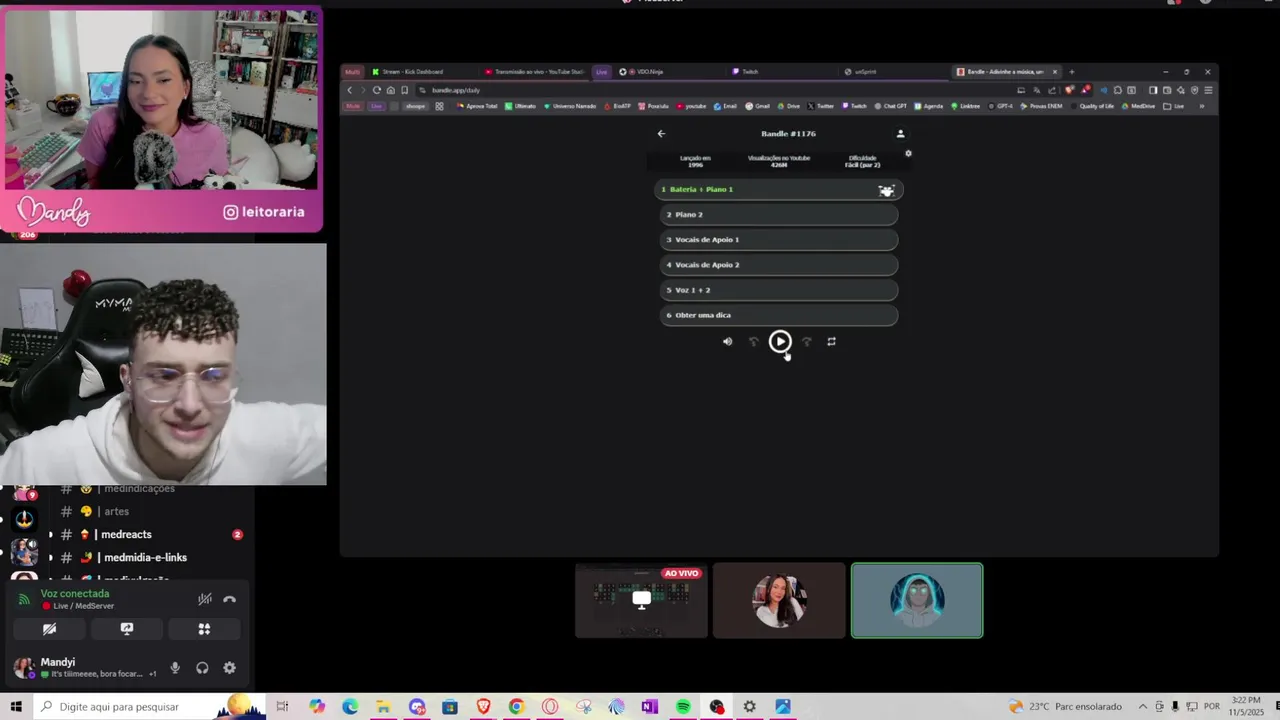The width and height of the screenshot is (1280, 720).
Task: Click 'Obter uma dica' hint row
Action: [779, 315]
